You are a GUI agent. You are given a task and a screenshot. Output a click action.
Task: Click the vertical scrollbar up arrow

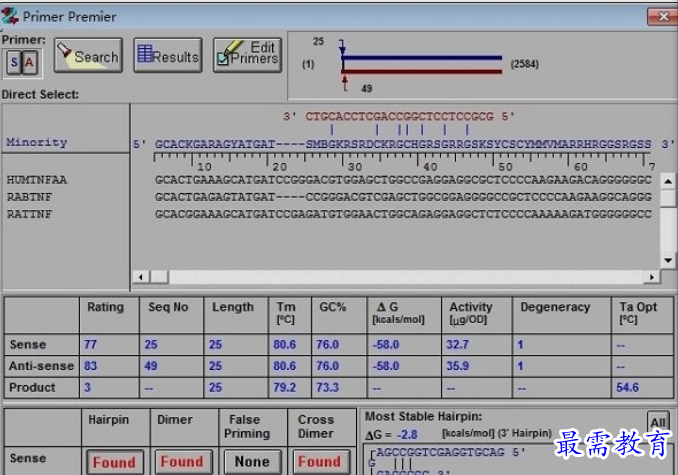tap(668, 181)
